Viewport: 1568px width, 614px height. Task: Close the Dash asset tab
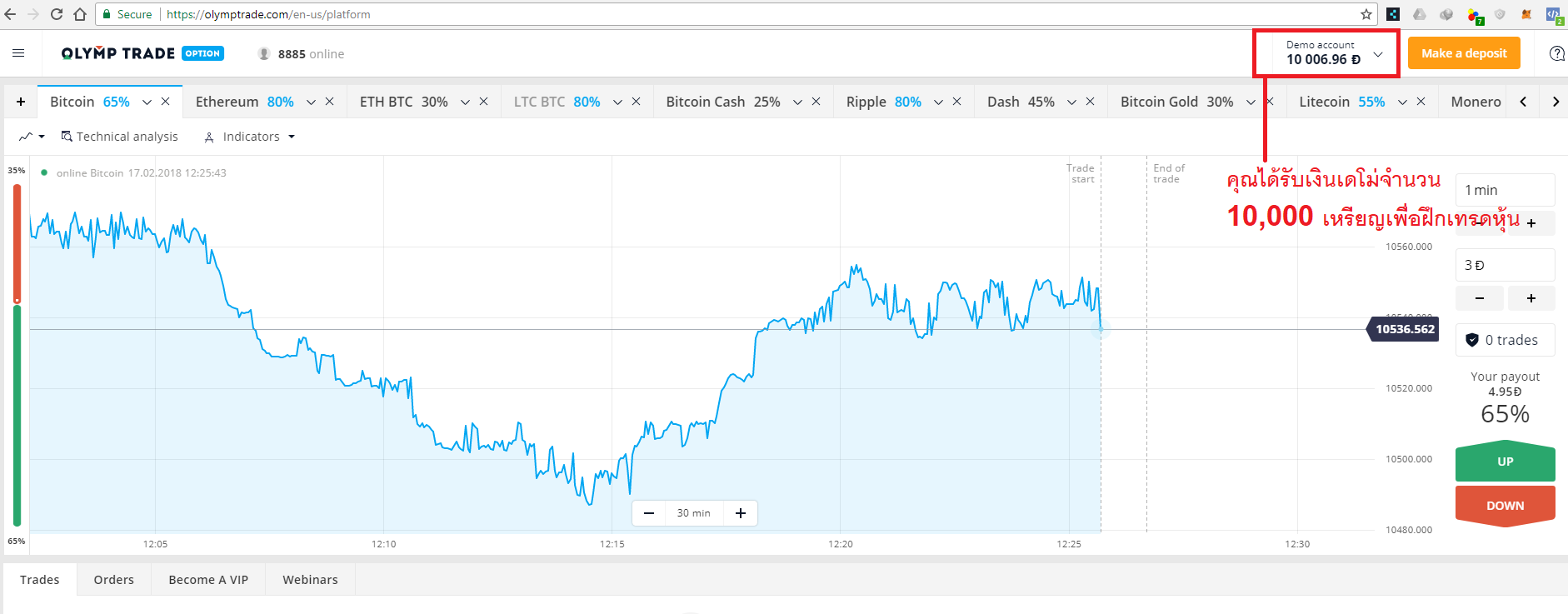[x=1091, y=102]
